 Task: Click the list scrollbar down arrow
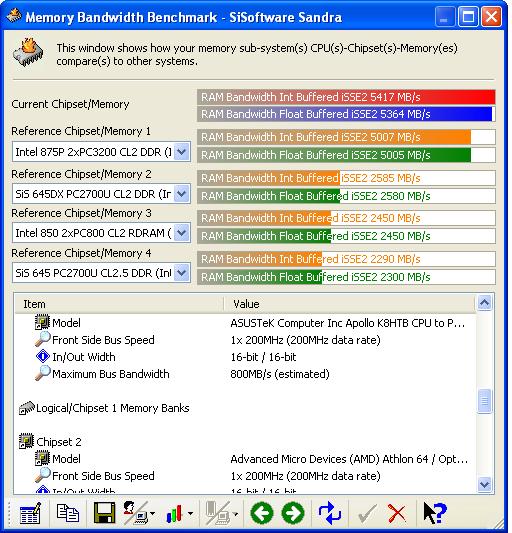[484, 484]
